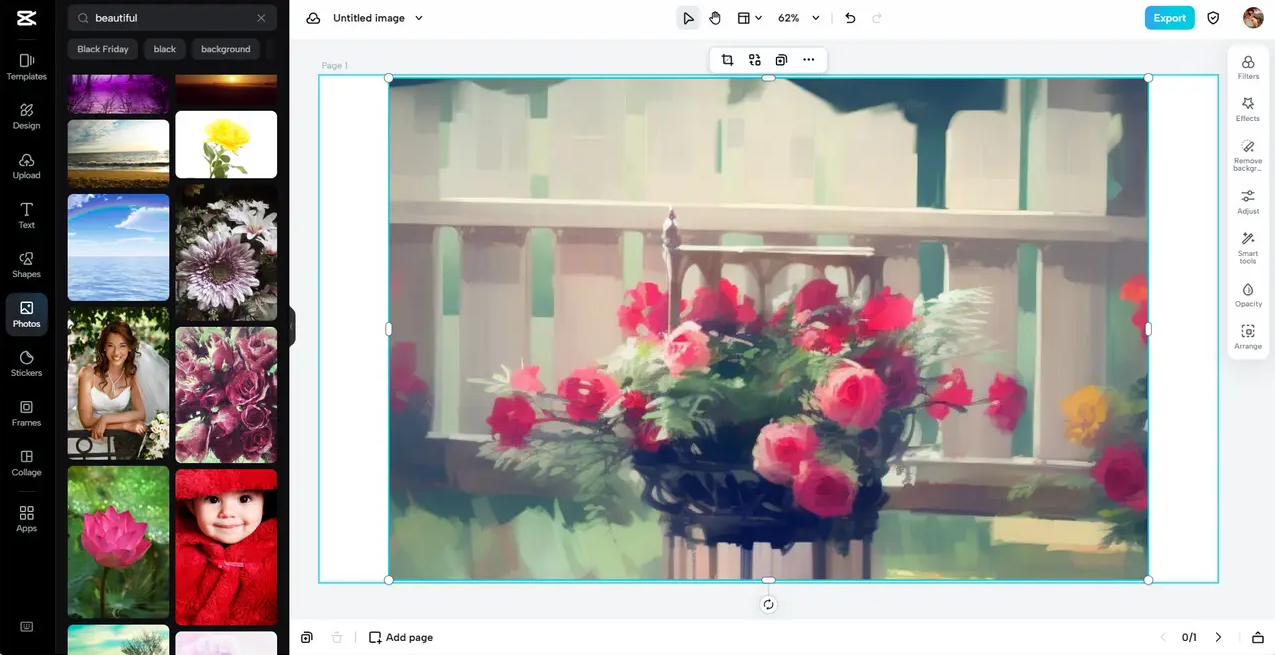The height and width of the screenshot is (655, 1275).
Task: Click the search field containing 'beautiful'
Action: 172,18
